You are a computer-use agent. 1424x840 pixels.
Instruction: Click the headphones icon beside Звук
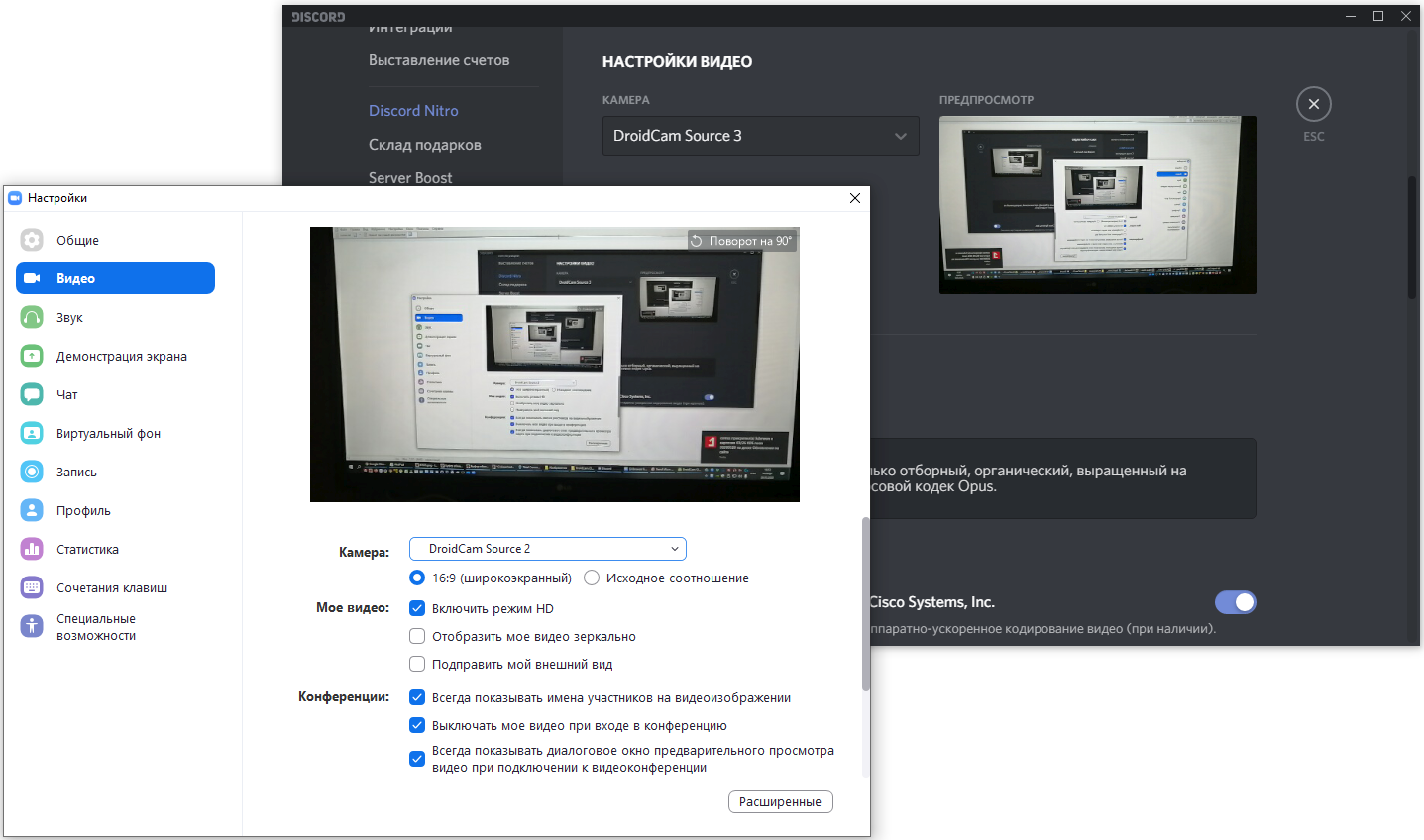click(32, 317)
